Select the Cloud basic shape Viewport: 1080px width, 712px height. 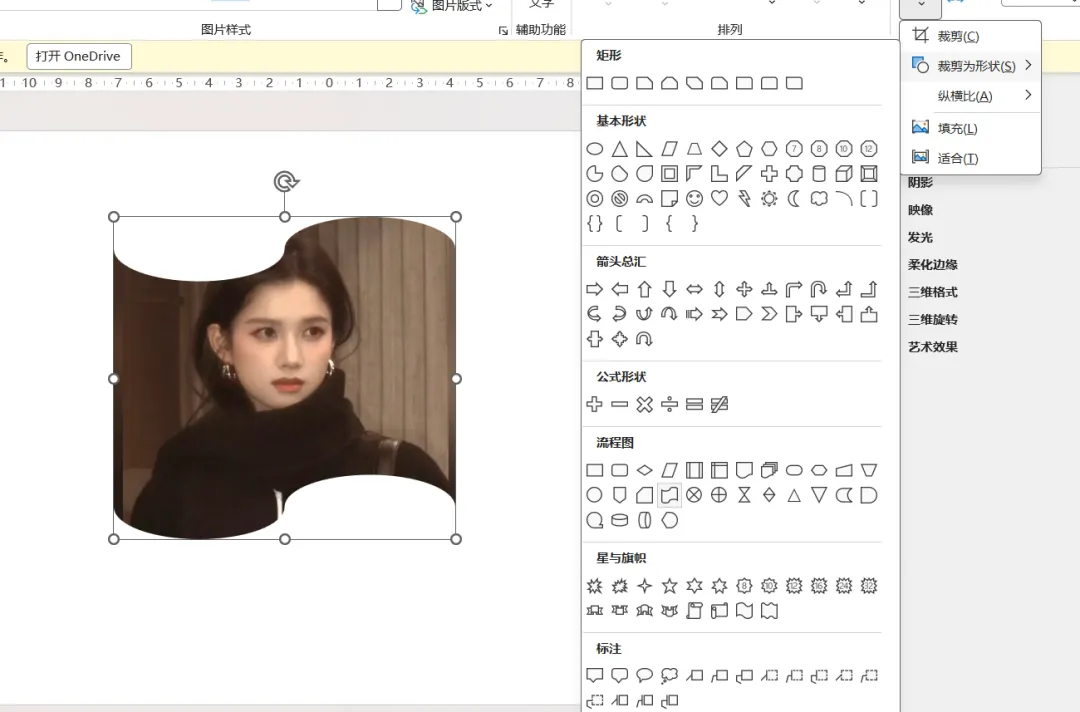pyautogui.click(x=819, y=199)
